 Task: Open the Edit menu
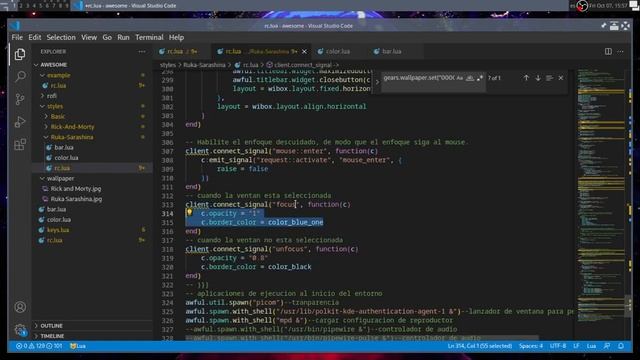(x=35, y=37)
